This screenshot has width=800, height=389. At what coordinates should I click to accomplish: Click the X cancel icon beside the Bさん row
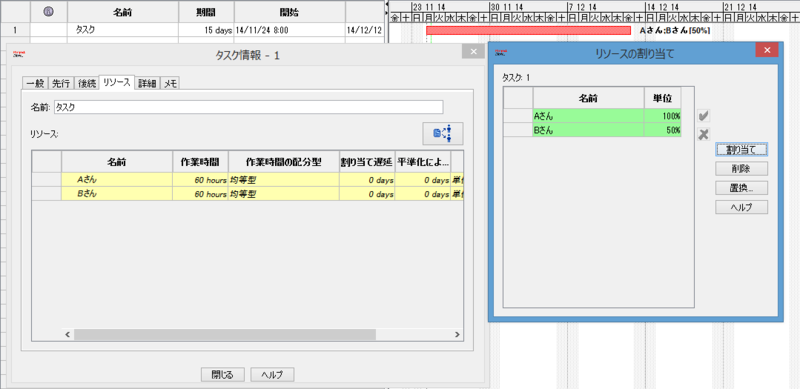(x=704, y=134)
